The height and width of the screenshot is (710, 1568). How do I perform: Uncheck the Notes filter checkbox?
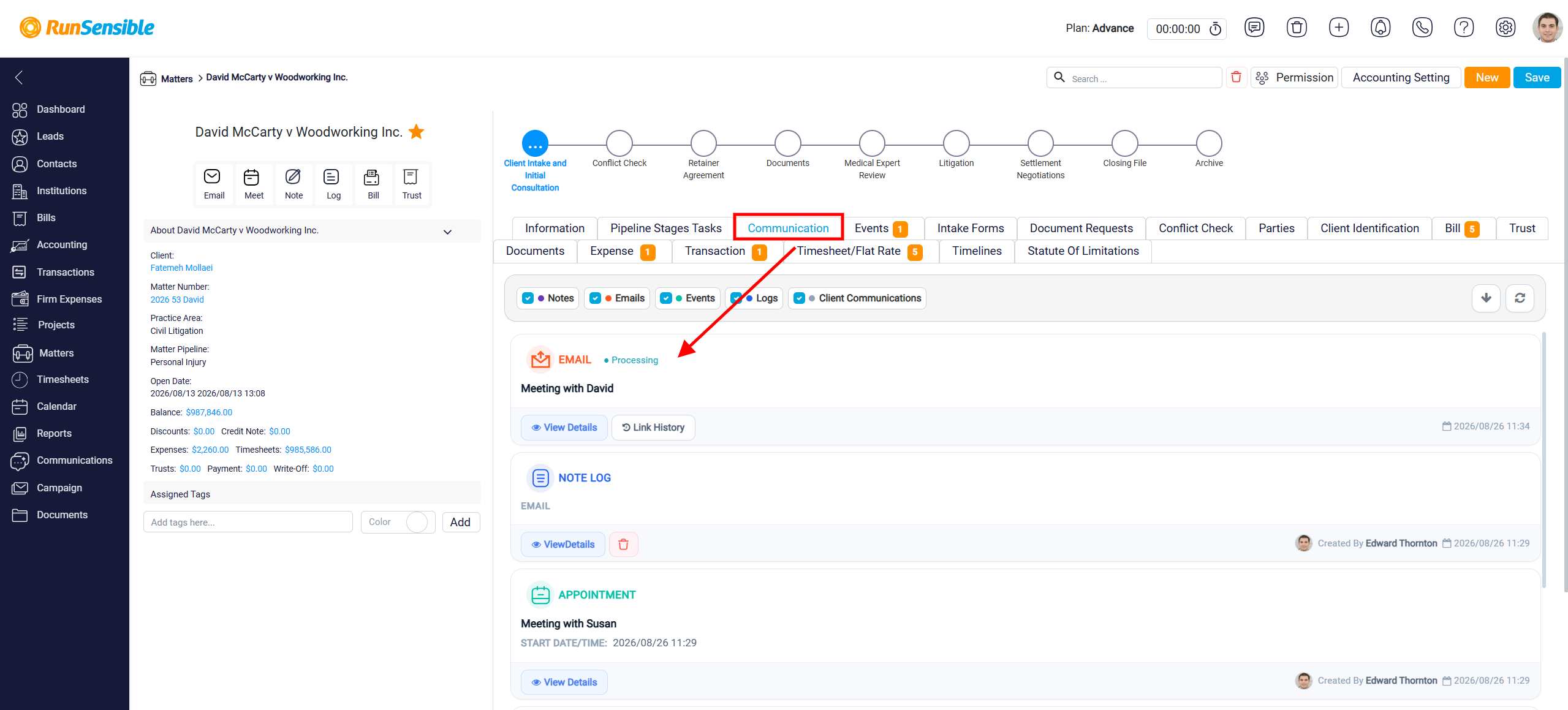[x=528, y=298]
